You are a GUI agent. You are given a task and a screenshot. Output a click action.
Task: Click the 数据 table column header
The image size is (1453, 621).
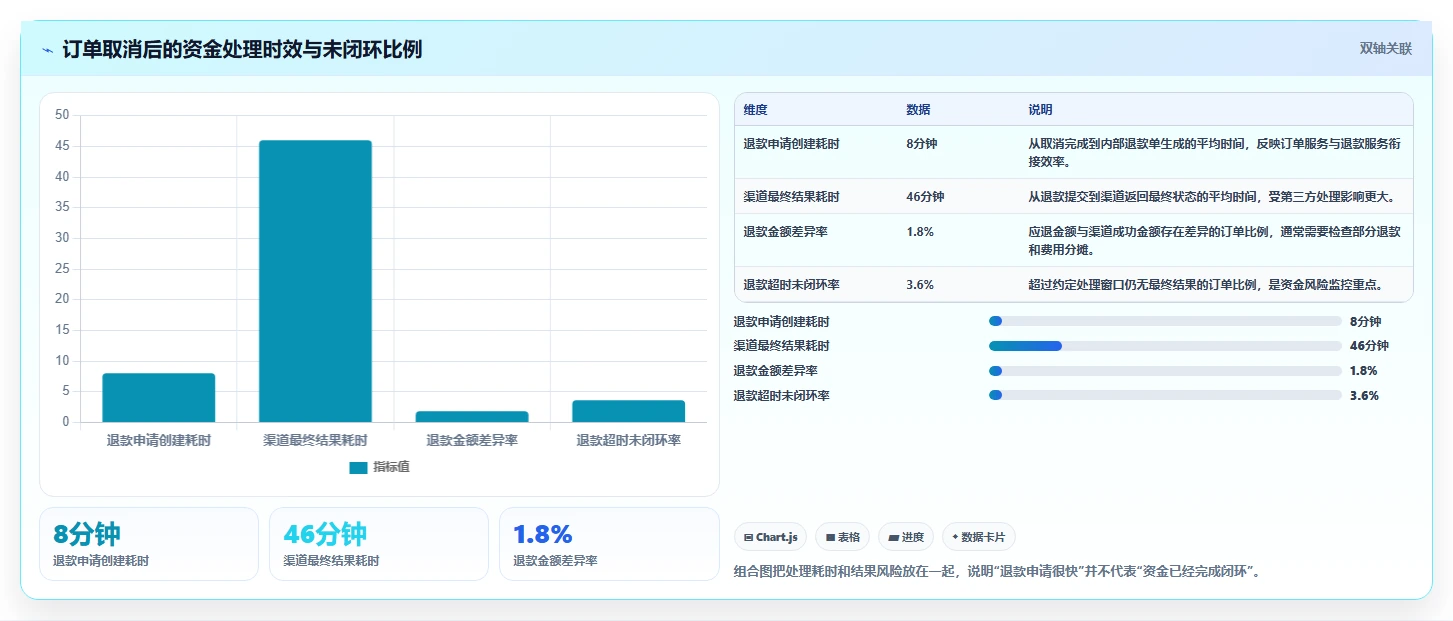point(918,110)
